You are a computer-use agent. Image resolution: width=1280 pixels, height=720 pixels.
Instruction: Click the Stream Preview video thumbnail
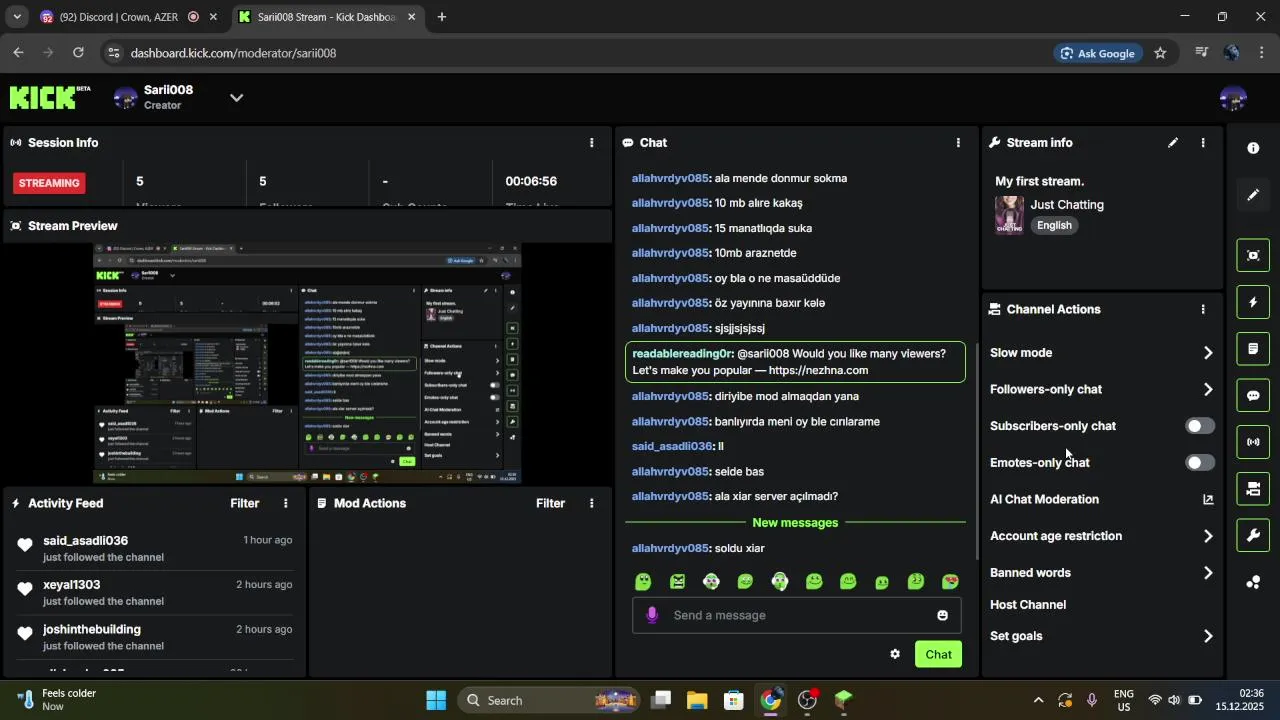click(307, 363)
